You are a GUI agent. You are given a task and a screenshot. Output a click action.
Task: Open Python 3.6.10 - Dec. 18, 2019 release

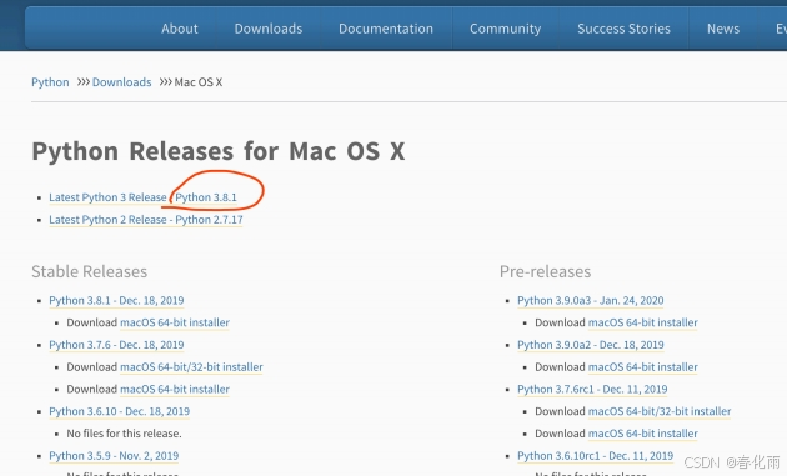click(120, 411)
